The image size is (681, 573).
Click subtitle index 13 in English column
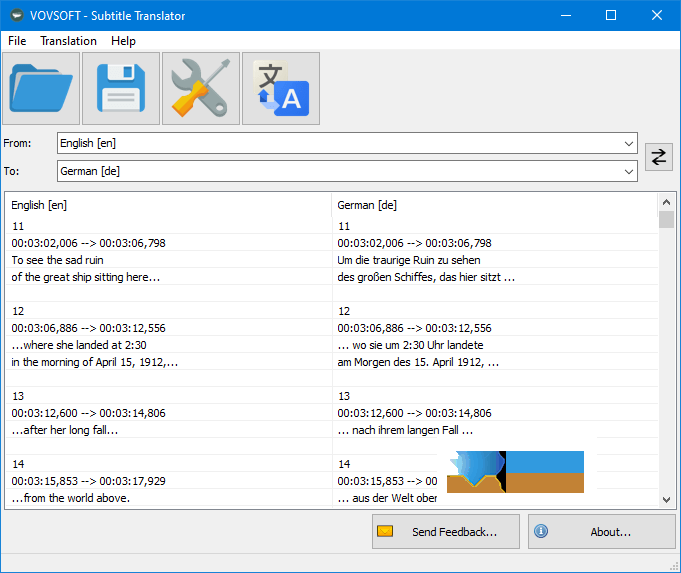click(18, 396)
